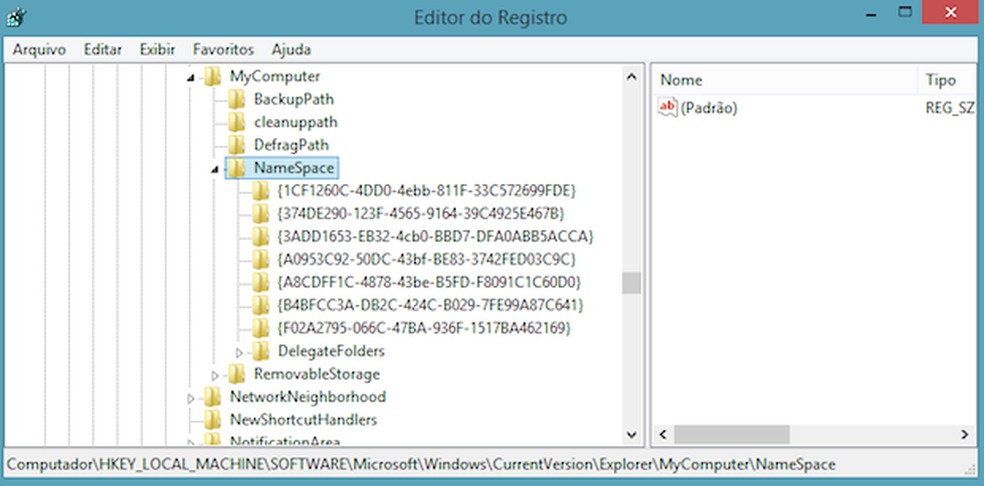Click the cleanuppath folder icon

[x=237, y=122]
